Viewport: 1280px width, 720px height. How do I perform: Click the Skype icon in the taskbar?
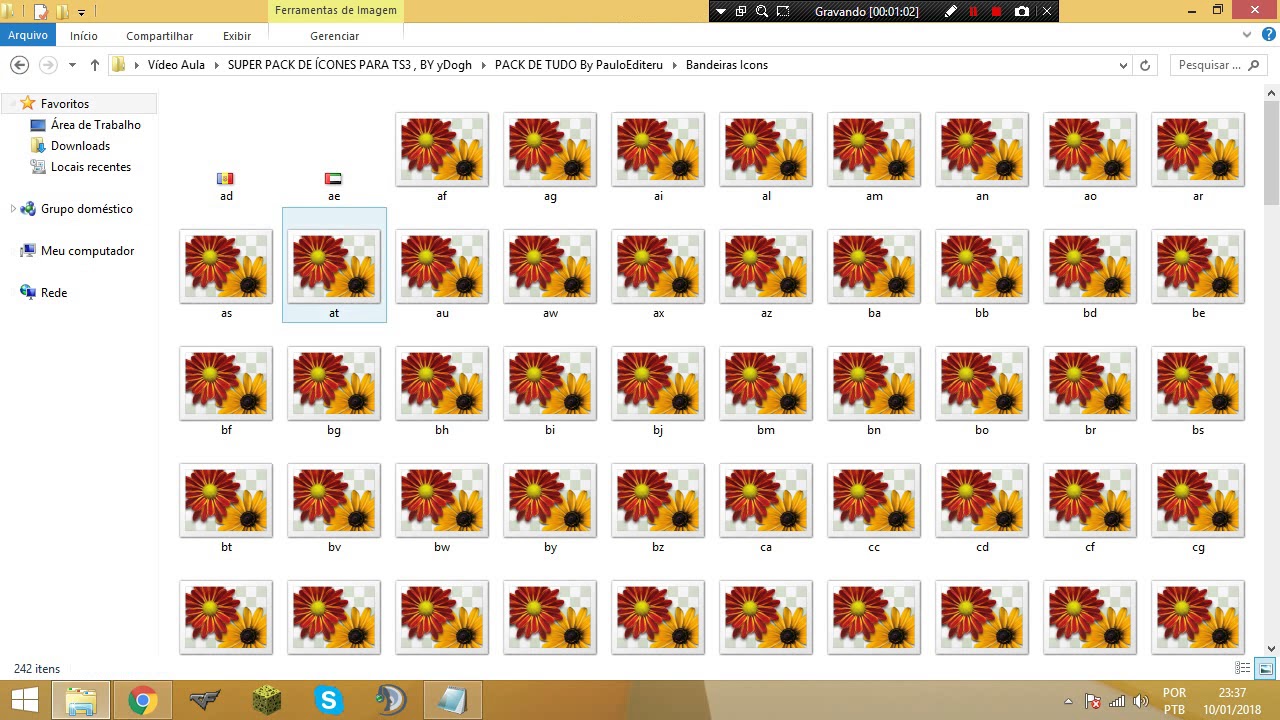pos(328,700)
